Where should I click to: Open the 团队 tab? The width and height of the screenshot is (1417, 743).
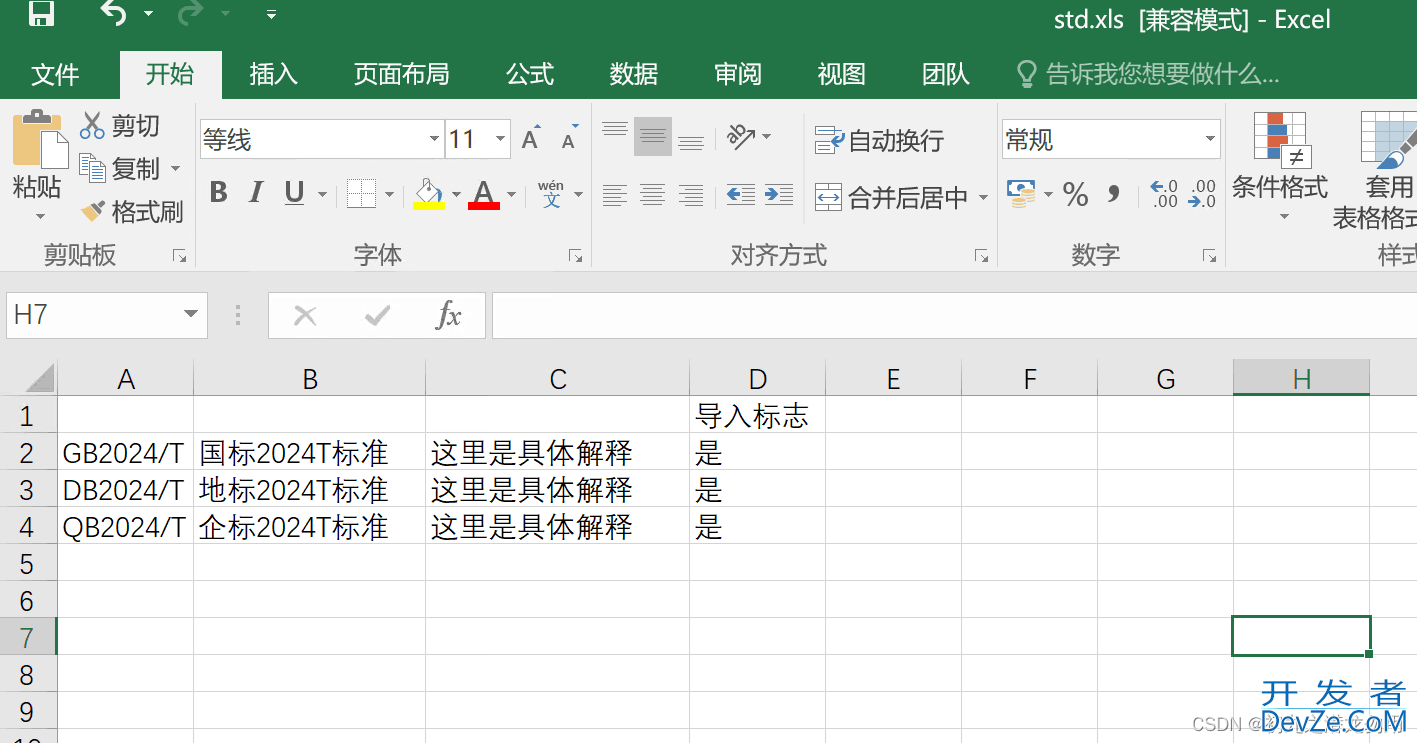(x=945, y=74)
